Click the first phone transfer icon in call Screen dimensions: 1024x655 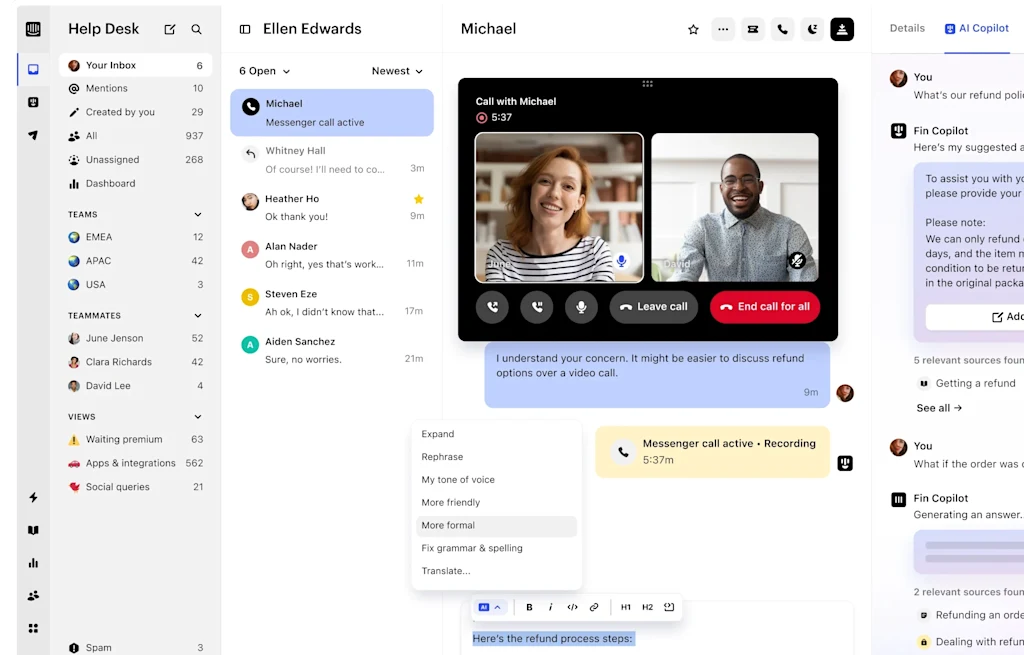click(492, 307)
